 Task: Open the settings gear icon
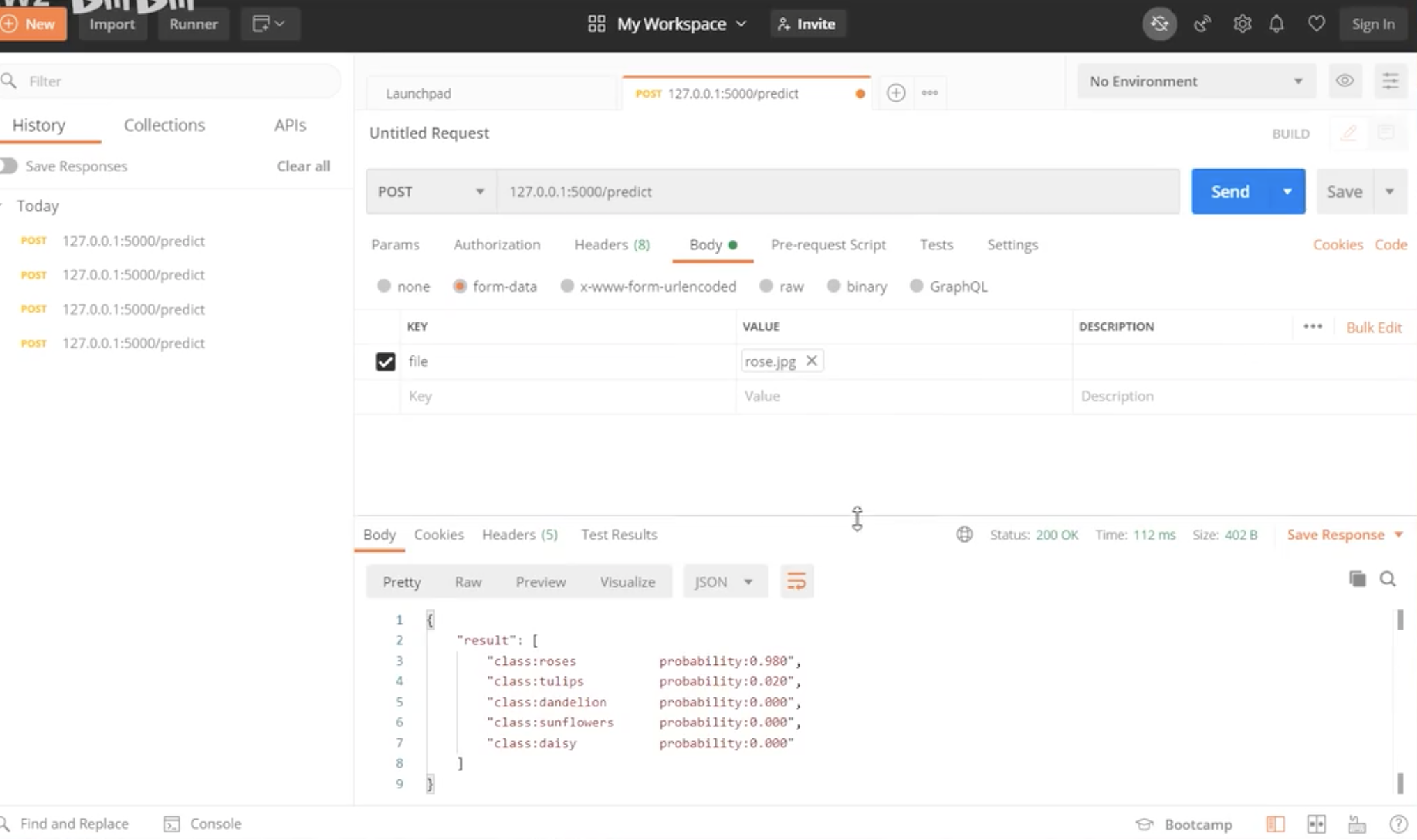click(1241, 24)
